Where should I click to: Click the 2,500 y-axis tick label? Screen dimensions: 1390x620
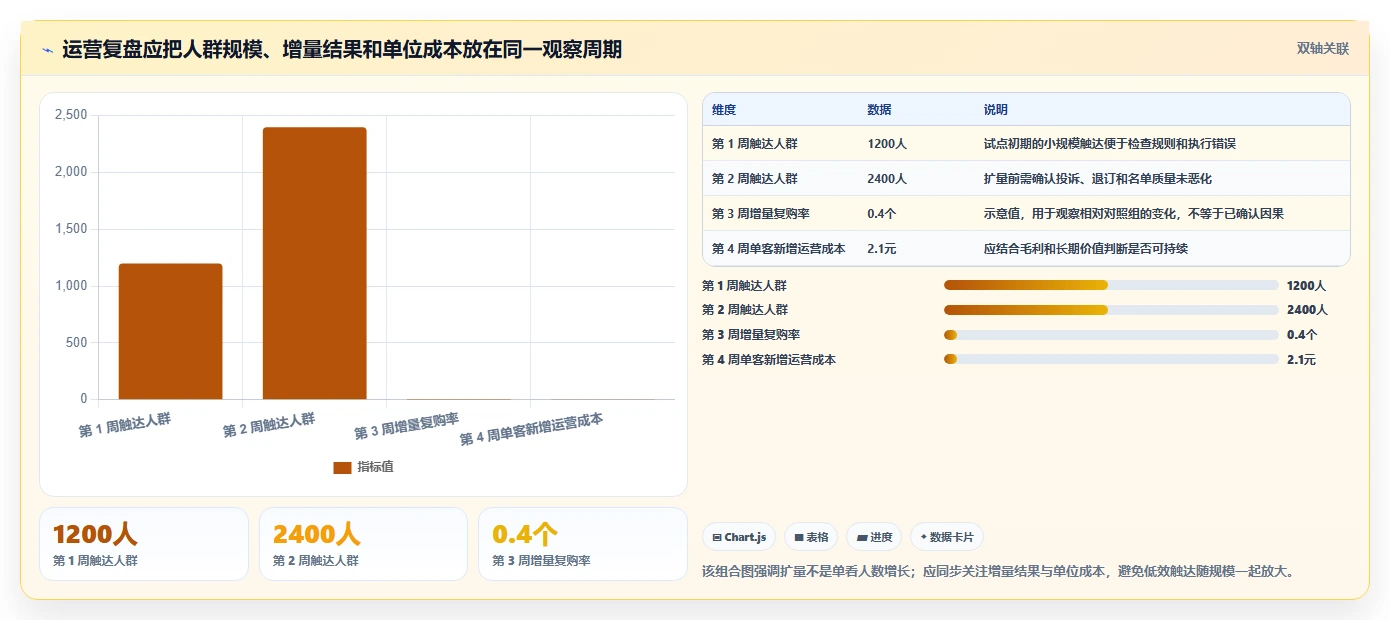tap(70, 115)
